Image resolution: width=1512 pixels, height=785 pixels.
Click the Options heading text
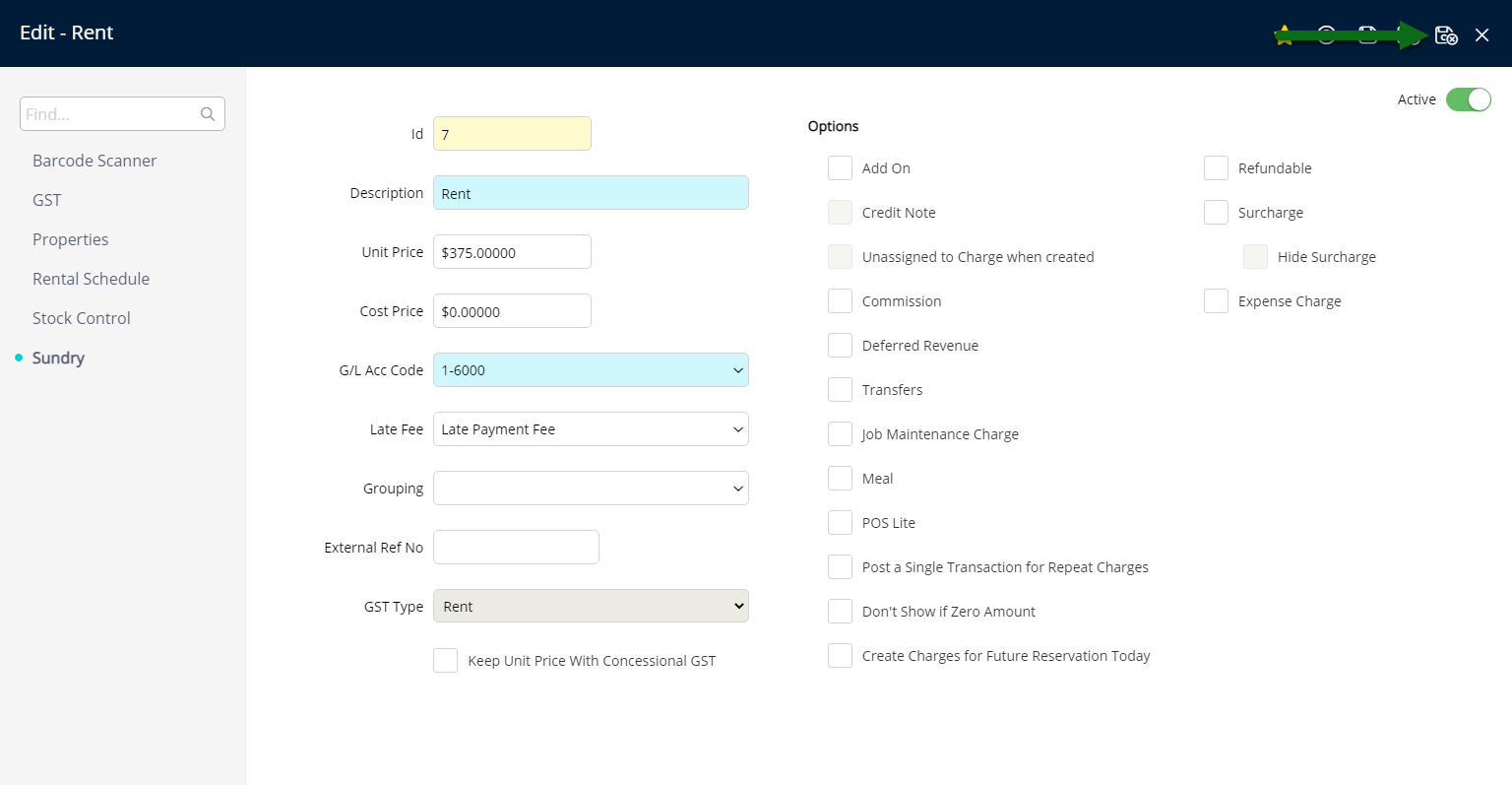tap(833, 126)
